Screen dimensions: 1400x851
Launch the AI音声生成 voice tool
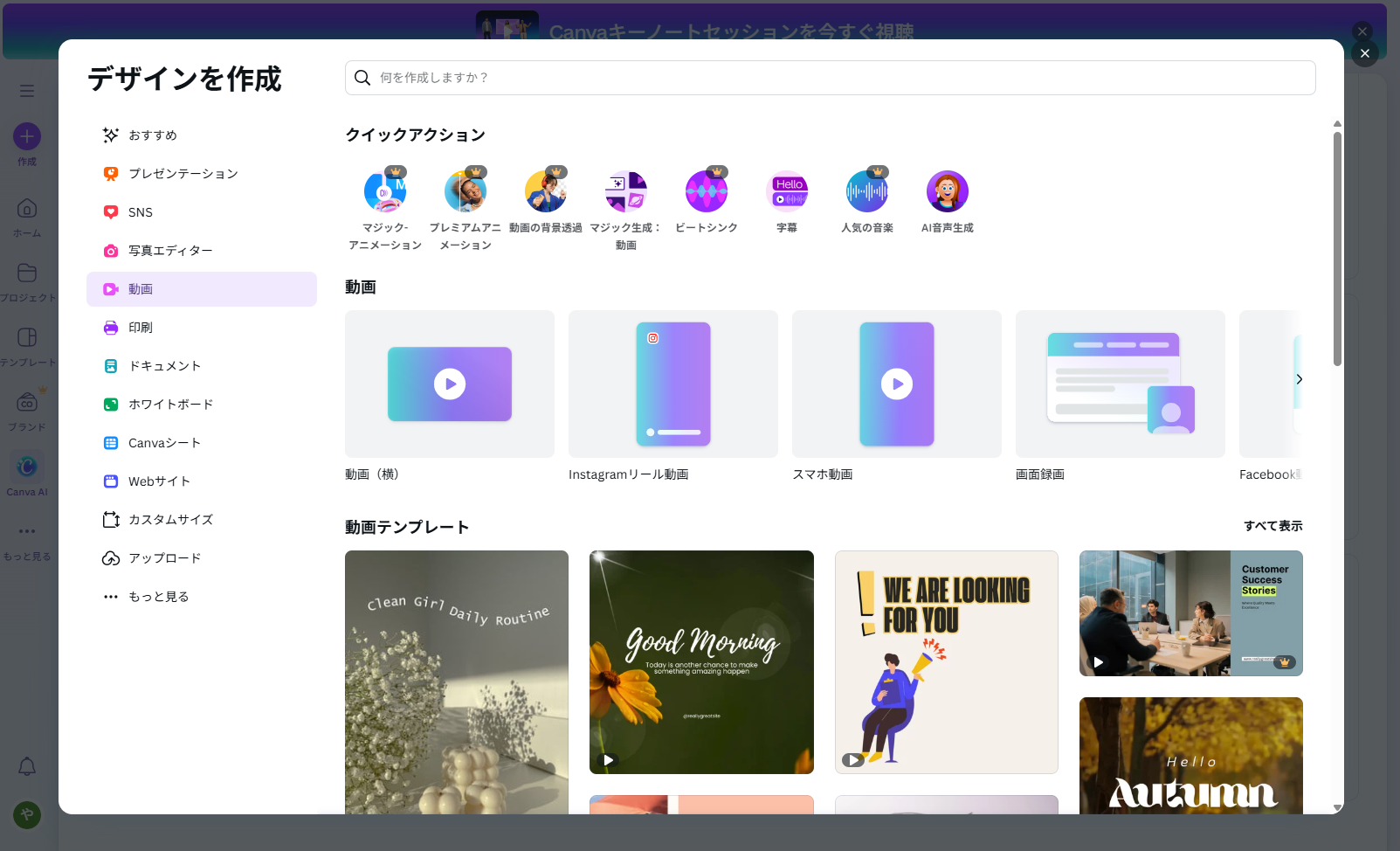tap(948, 192)
